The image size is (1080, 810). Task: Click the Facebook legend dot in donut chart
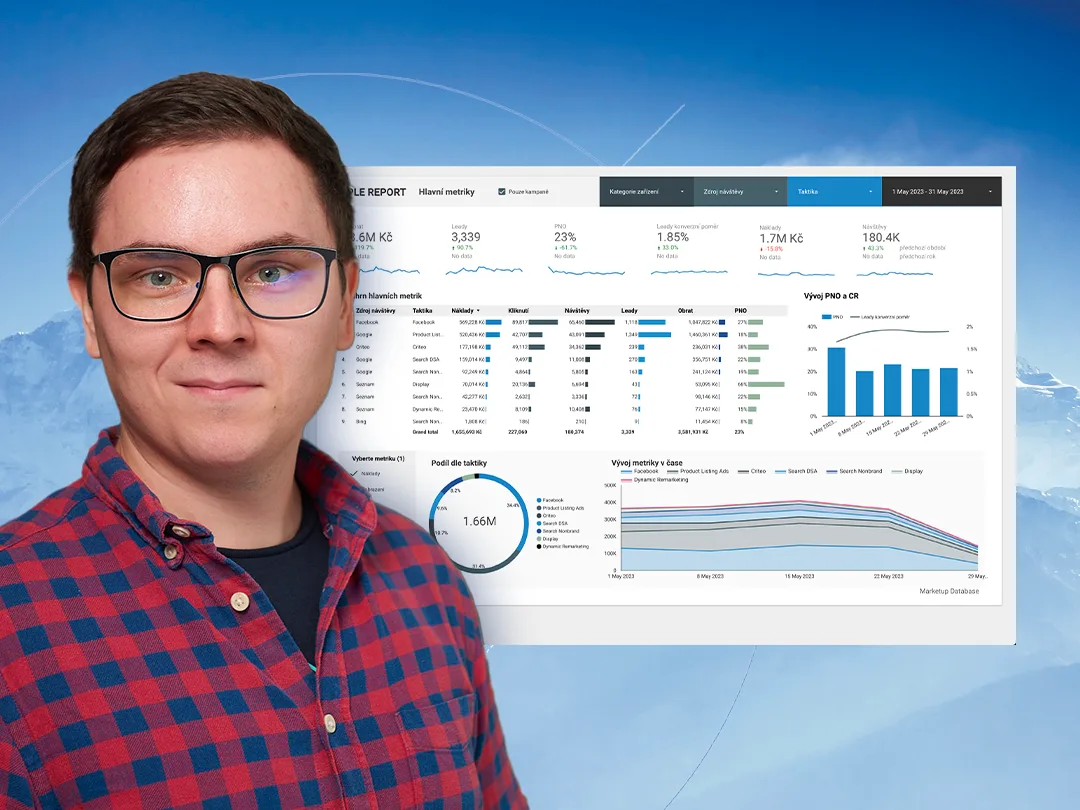click(x=539, y=500)
